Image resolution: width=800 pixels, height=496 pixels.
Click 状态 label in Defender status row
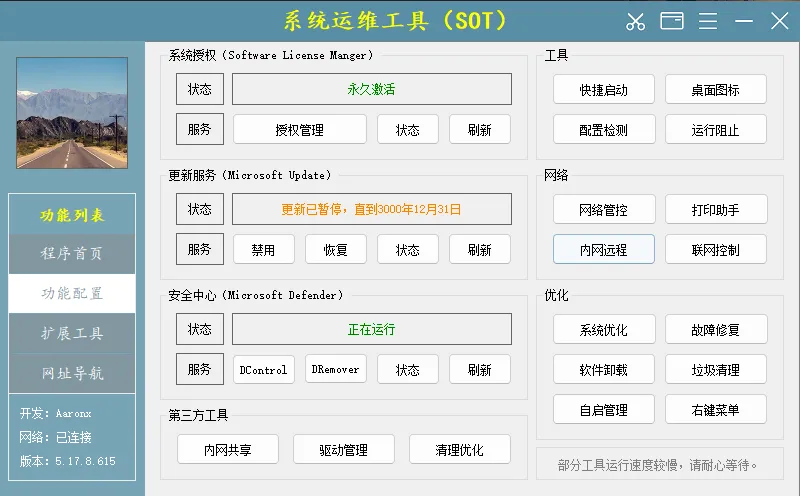[x=200, y=329]
